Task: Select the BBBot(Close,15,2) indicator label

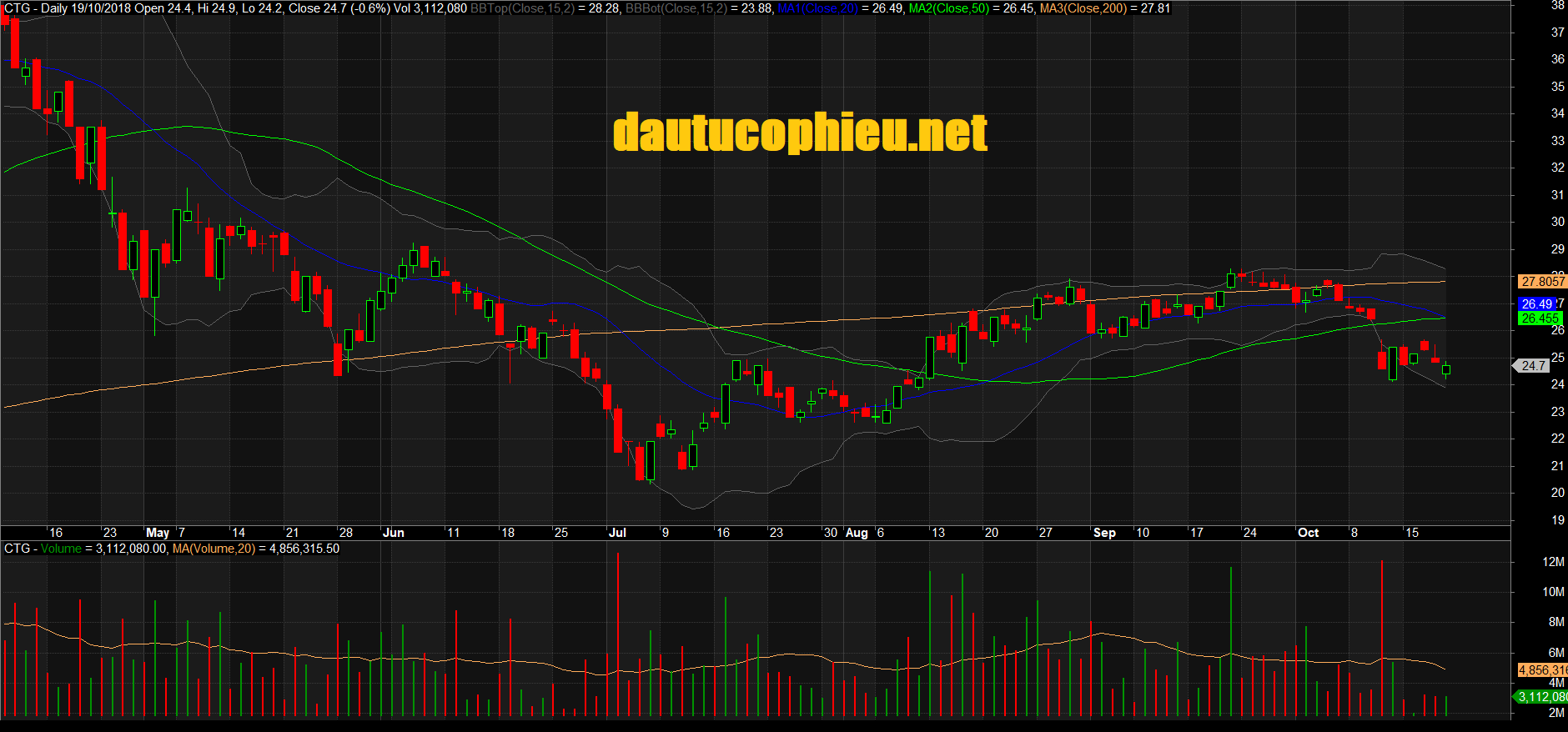Action: coord(676,8)
